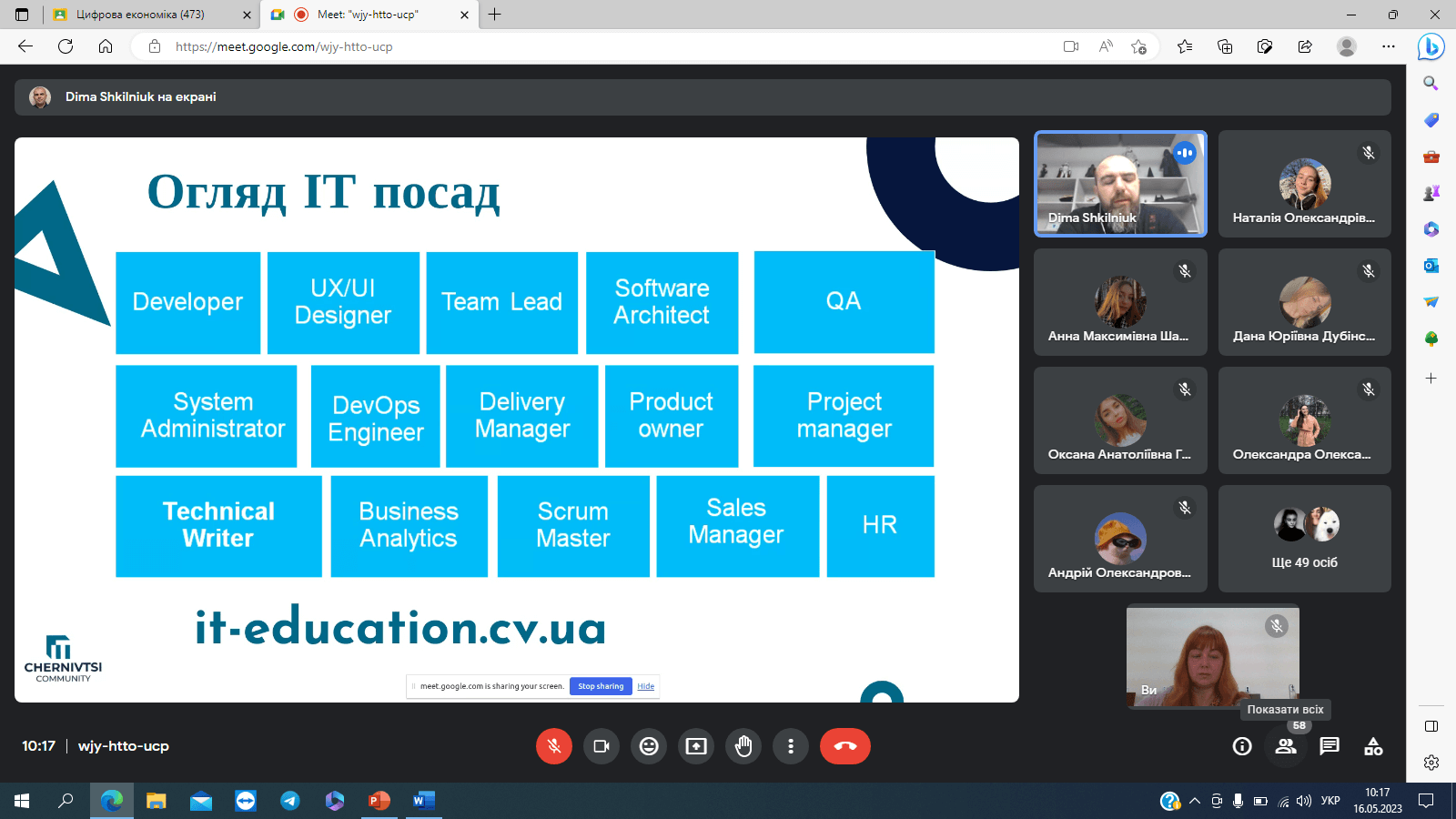Image resolution: width=1456 pixels, height=819 pixels.
Task: Open more options three-dot menu
Action: coord(791,746)
